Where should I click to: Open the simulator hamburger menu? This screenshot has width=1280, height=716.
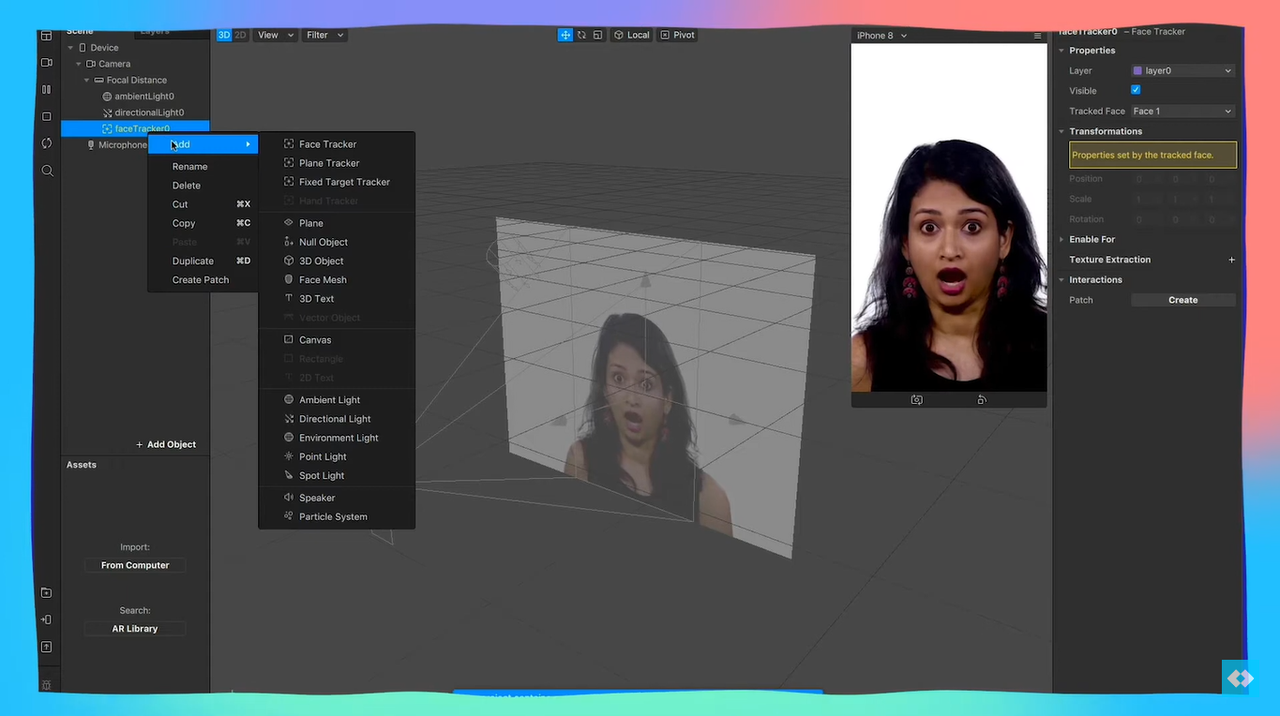tap(1037, 36)
